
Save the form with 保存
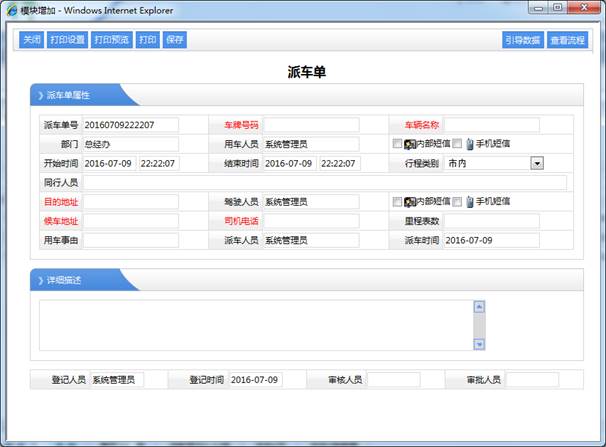click(x=175, y=40)
